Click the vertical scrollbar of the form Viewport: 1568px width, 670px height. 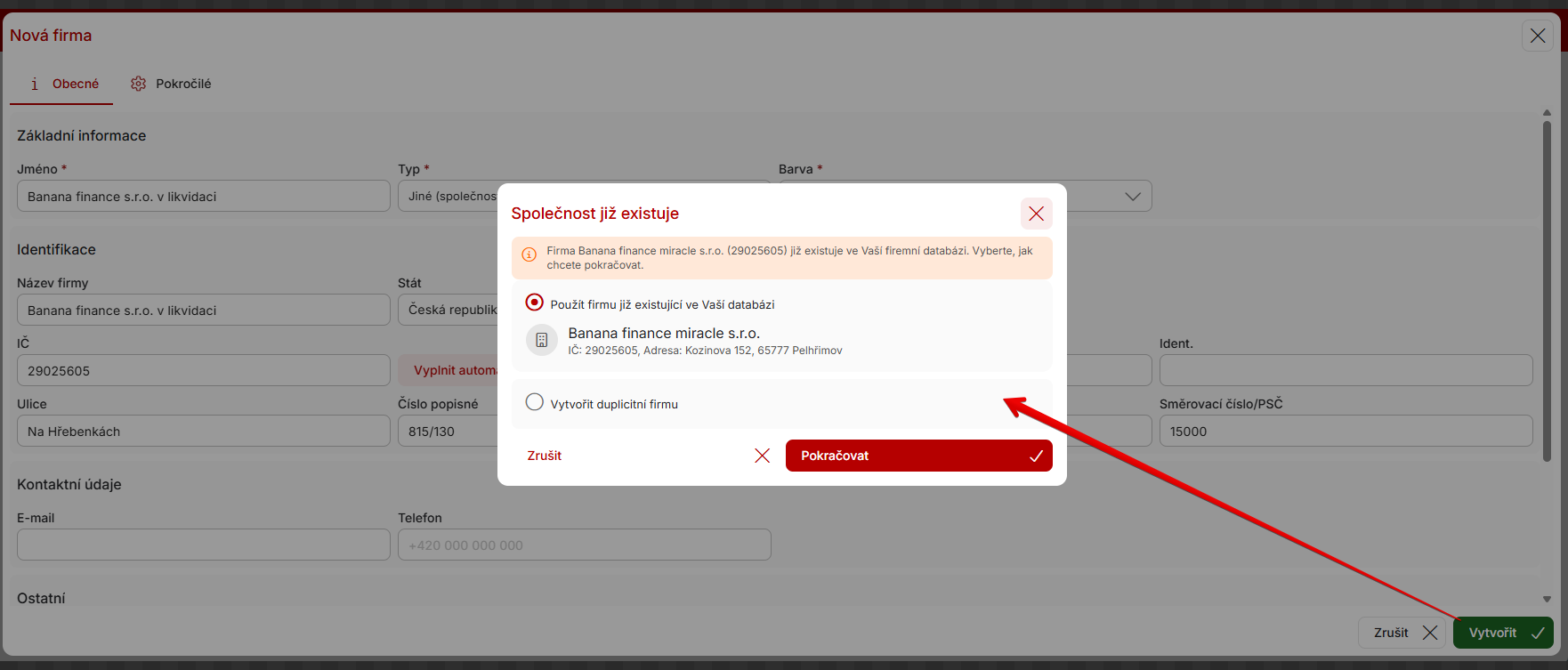(1547, 294)
